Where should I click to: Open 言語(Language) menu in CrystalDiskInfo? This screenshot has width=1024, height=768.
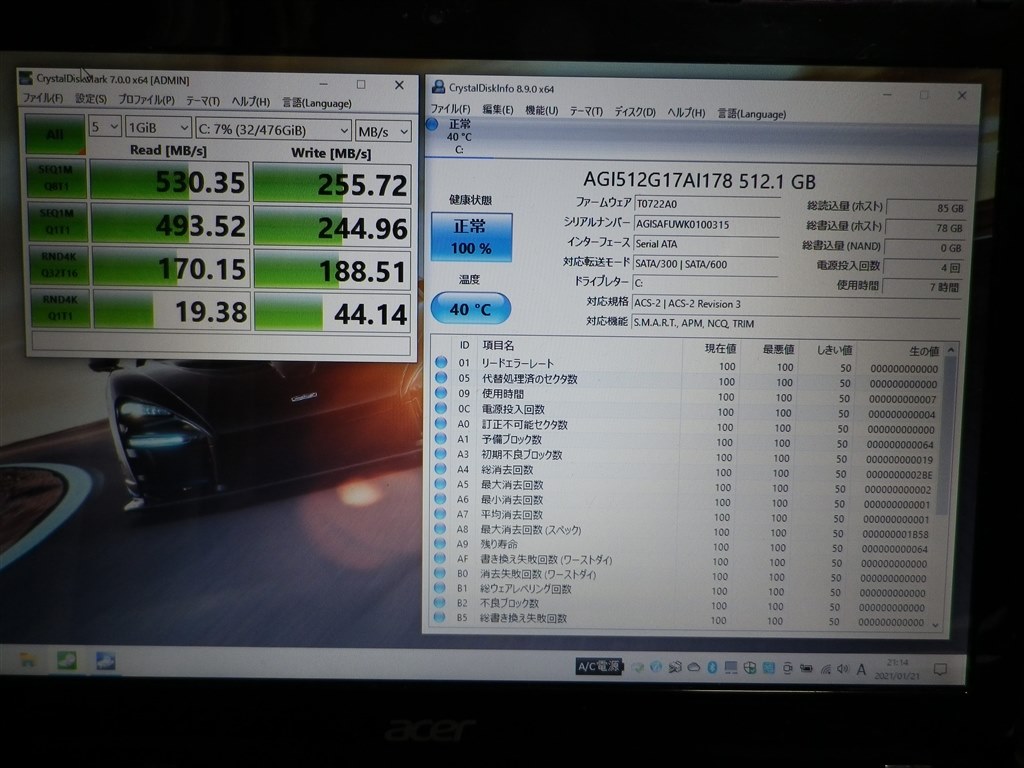(752, 114)
